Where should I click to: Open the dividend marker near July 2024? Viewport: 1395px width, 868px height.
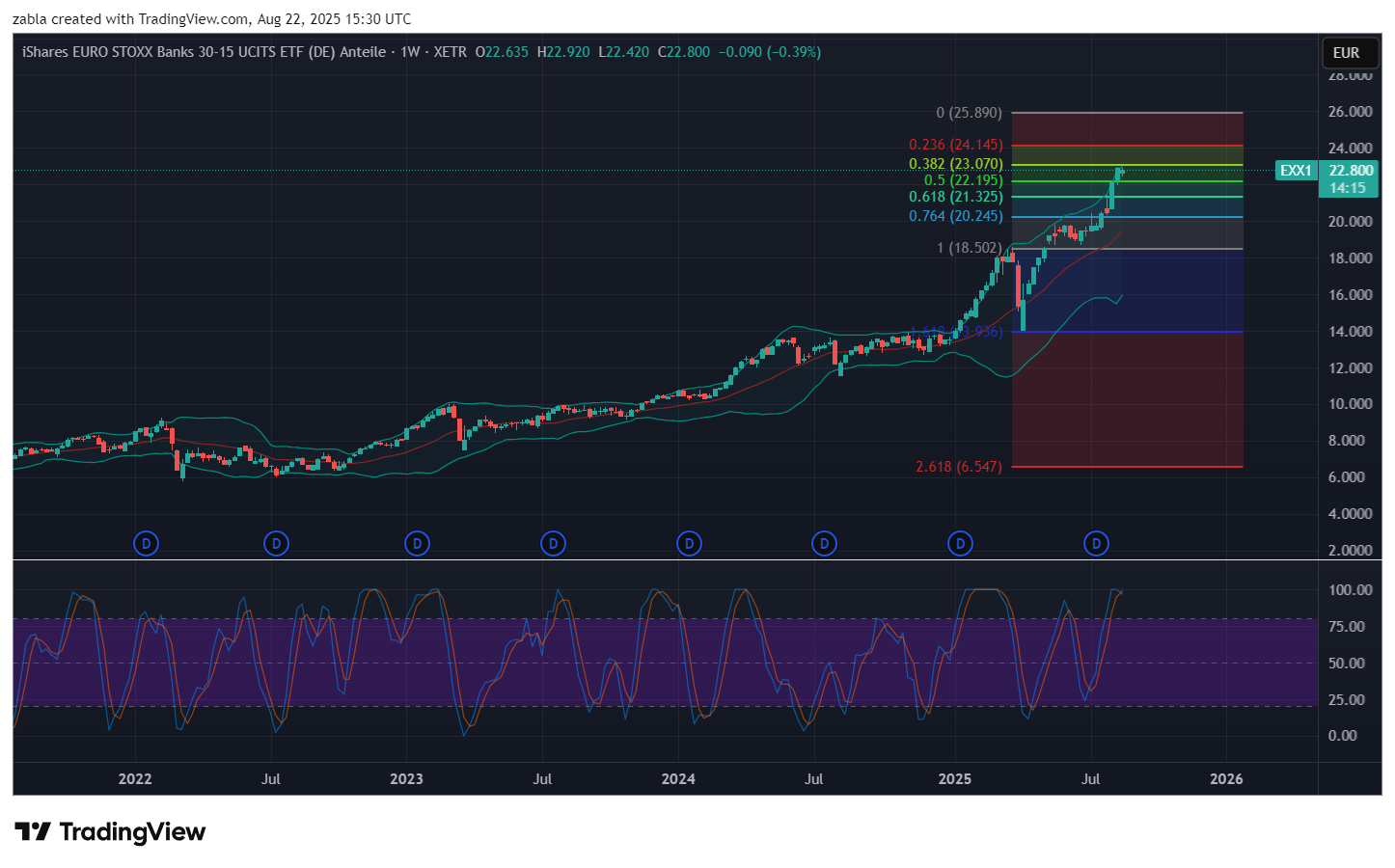[824, 544]
